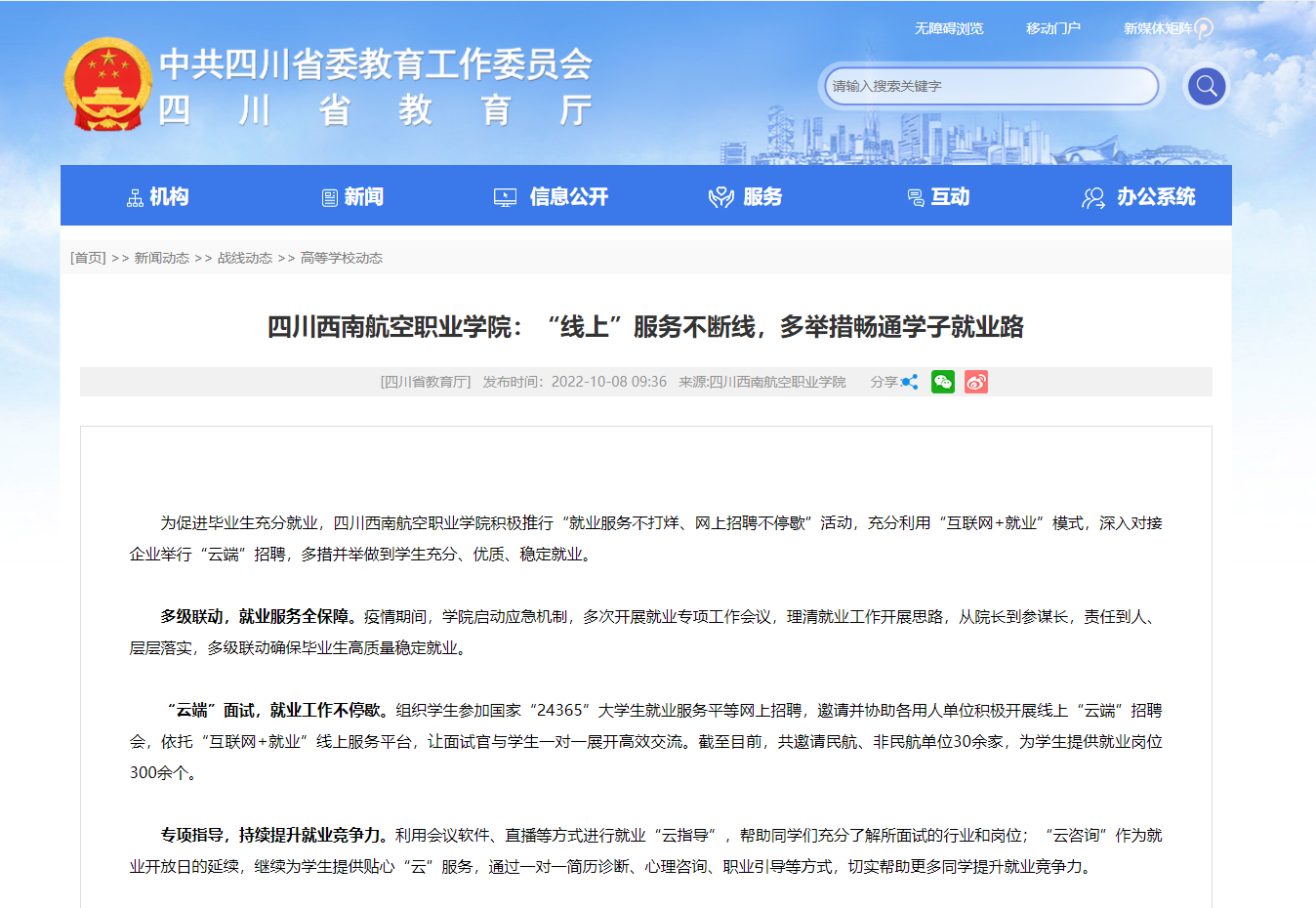
Task: Go to 战线动态 breadcrumb
Action: pos(245,258)
